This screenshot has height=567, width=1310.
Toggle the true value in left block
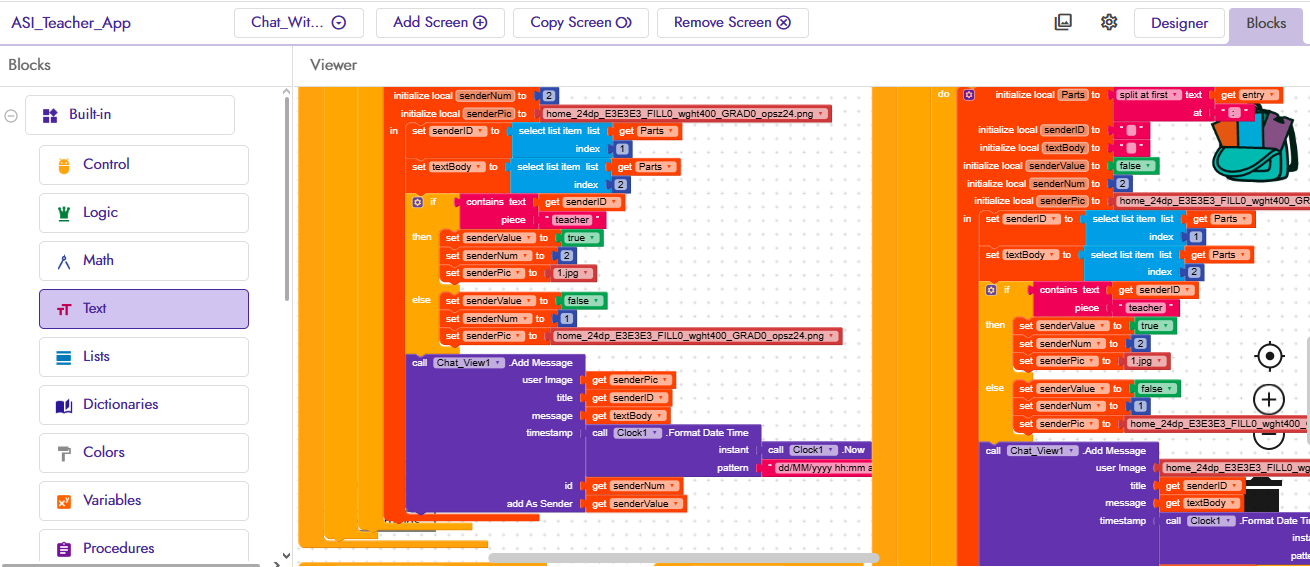582,238
